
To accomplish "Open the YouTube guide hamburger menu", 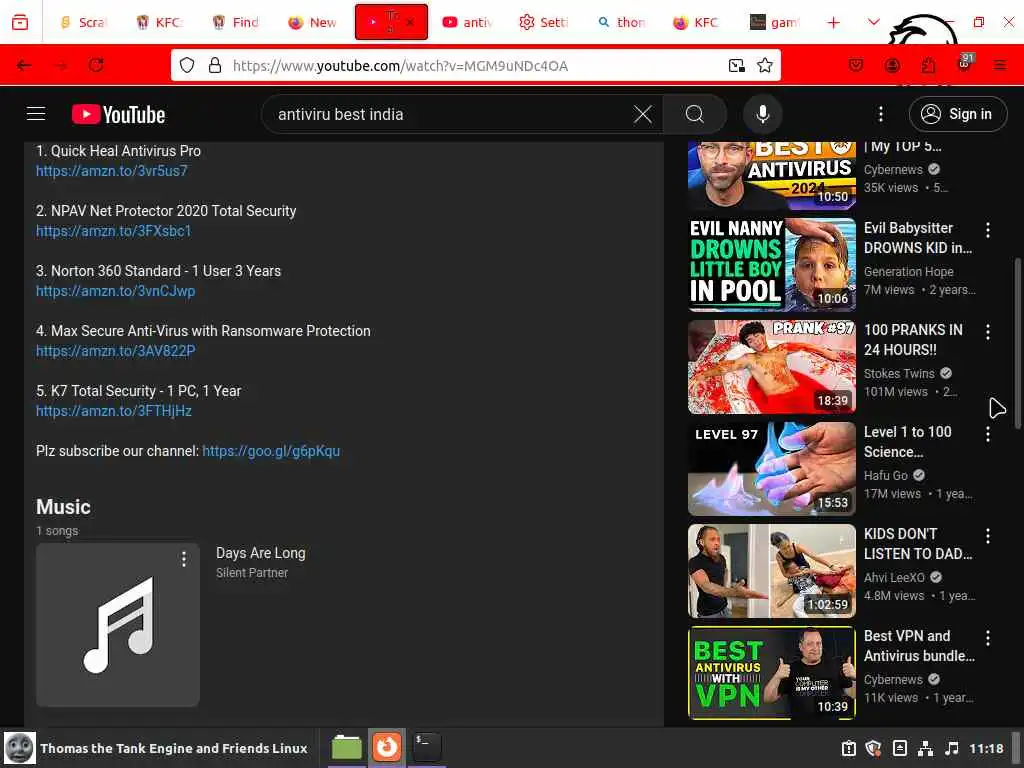I will coord(36,114).
